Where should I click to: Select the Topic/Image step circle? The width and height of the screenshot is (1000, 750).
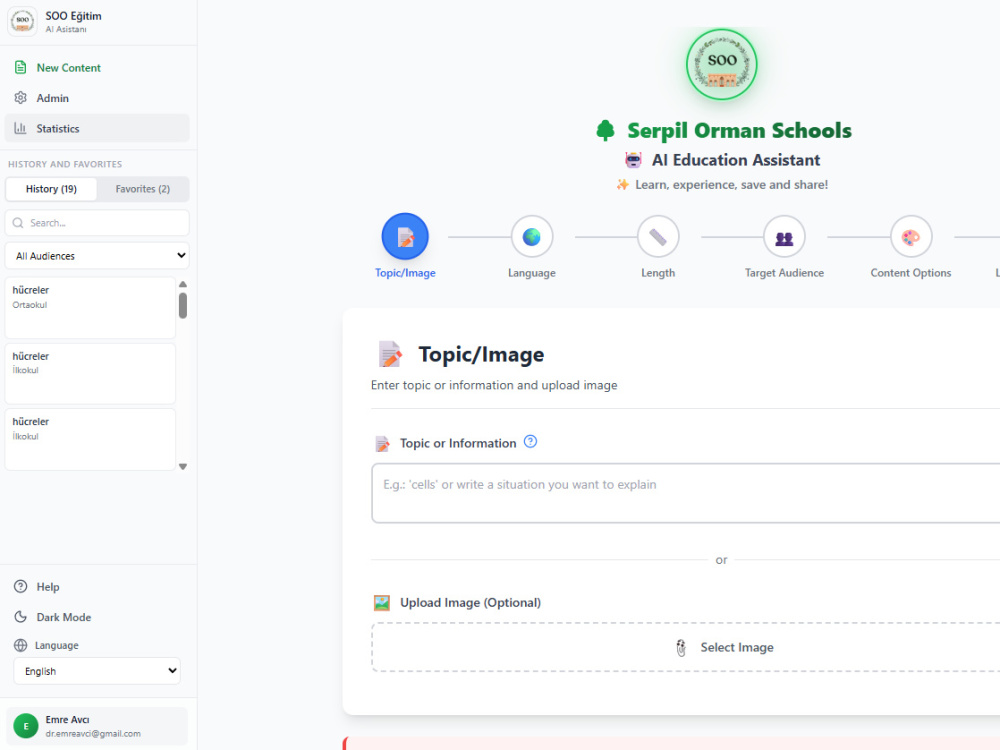(x=405, y=237)
